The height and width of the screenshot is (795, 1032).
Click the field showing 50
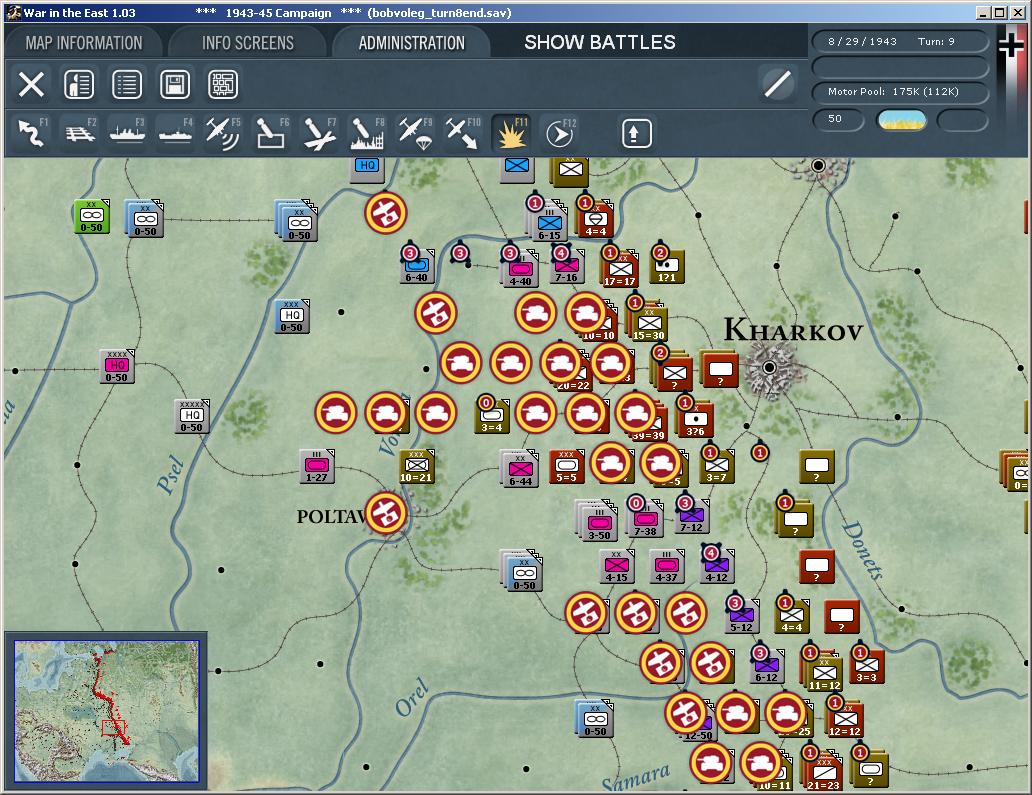[x=838, y=119]
